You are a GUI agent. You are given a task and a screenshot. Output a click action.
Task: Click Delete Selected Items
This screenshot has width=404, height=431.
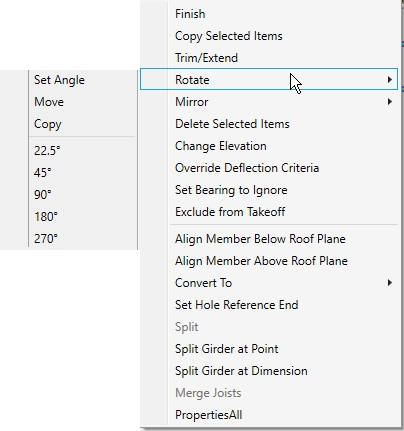(232, 124)
